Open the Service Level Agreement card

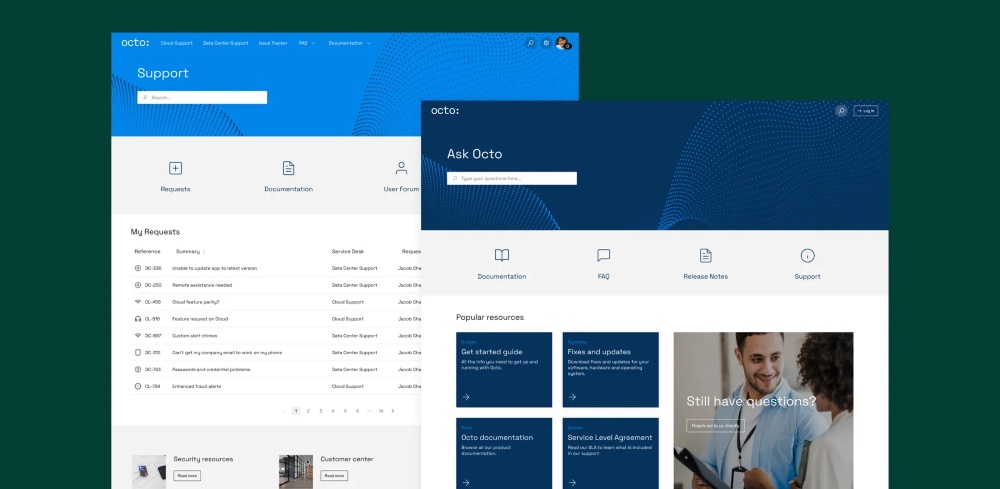pos(610,453)
